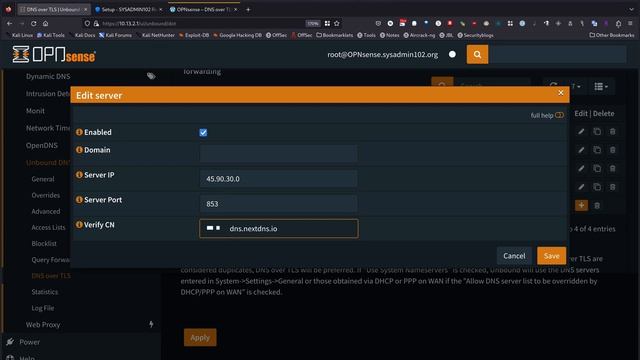Screen dimensions: 640x360
Task: Save the server settings
Action: click(x=551, y=256)
